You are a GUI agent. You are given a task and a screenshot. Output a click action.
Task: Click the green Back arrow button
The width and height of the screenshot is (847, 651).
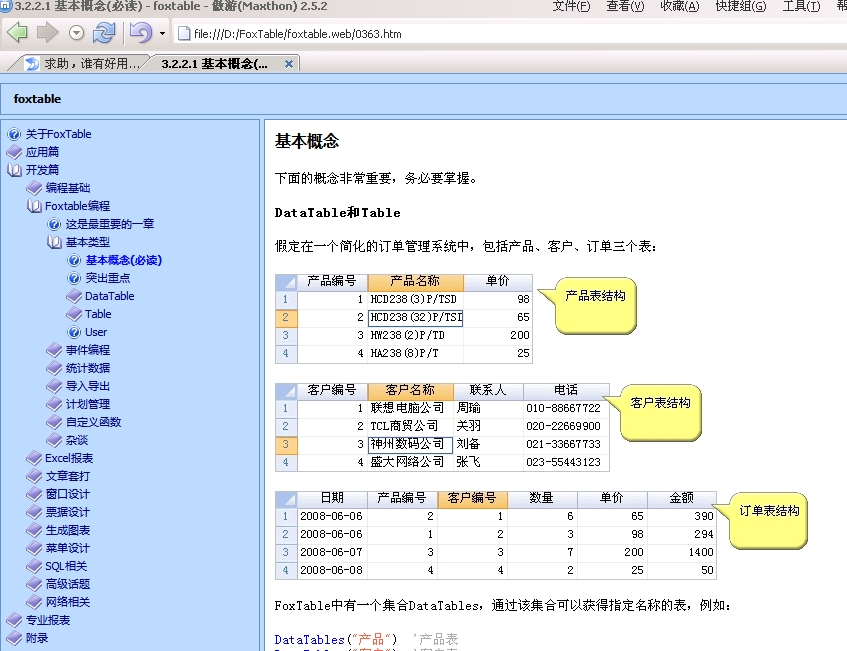(x=17, y=33)
